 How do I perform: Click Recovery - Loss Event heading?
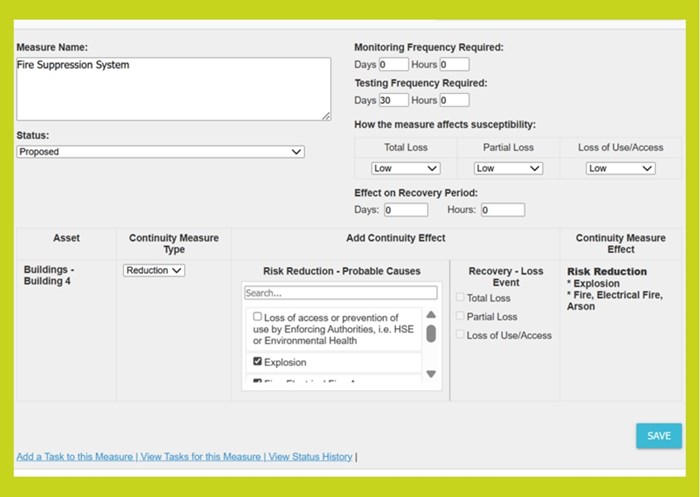click(x=506, y=277)
